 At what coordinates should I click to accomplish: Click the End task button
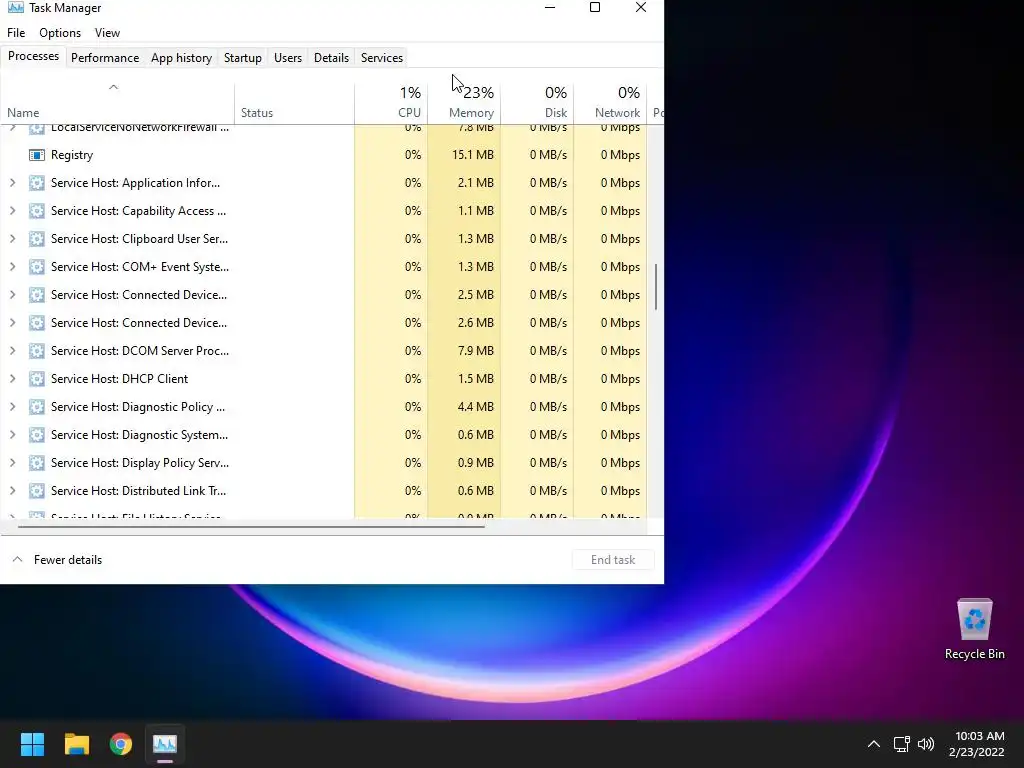point(613,560)
